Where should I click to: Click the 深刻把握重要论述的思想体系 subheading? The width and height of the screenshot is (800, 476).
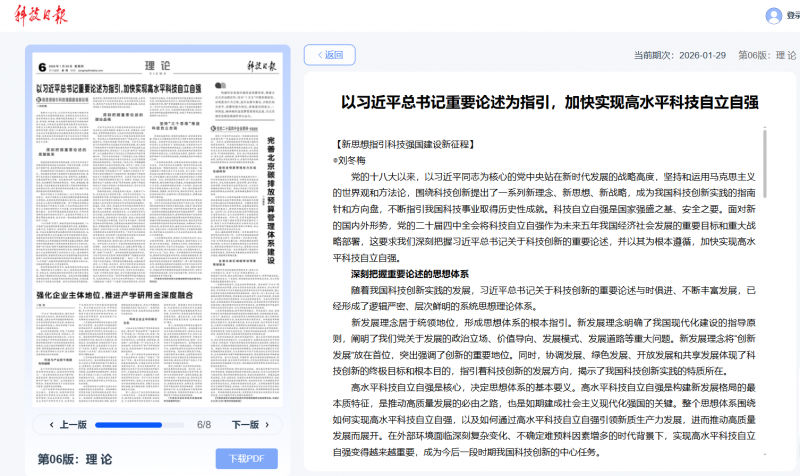click(x=409, y=274)
